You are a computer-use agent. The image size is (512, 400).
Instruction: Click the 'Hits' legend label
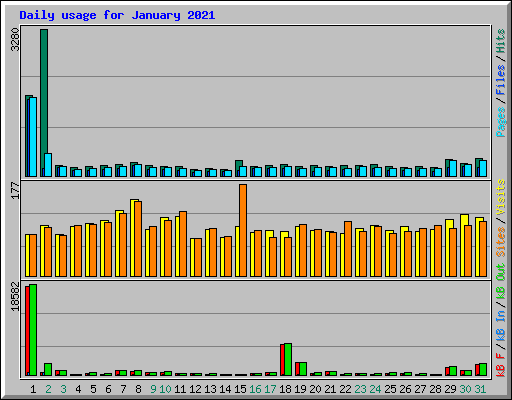(501, 41)
